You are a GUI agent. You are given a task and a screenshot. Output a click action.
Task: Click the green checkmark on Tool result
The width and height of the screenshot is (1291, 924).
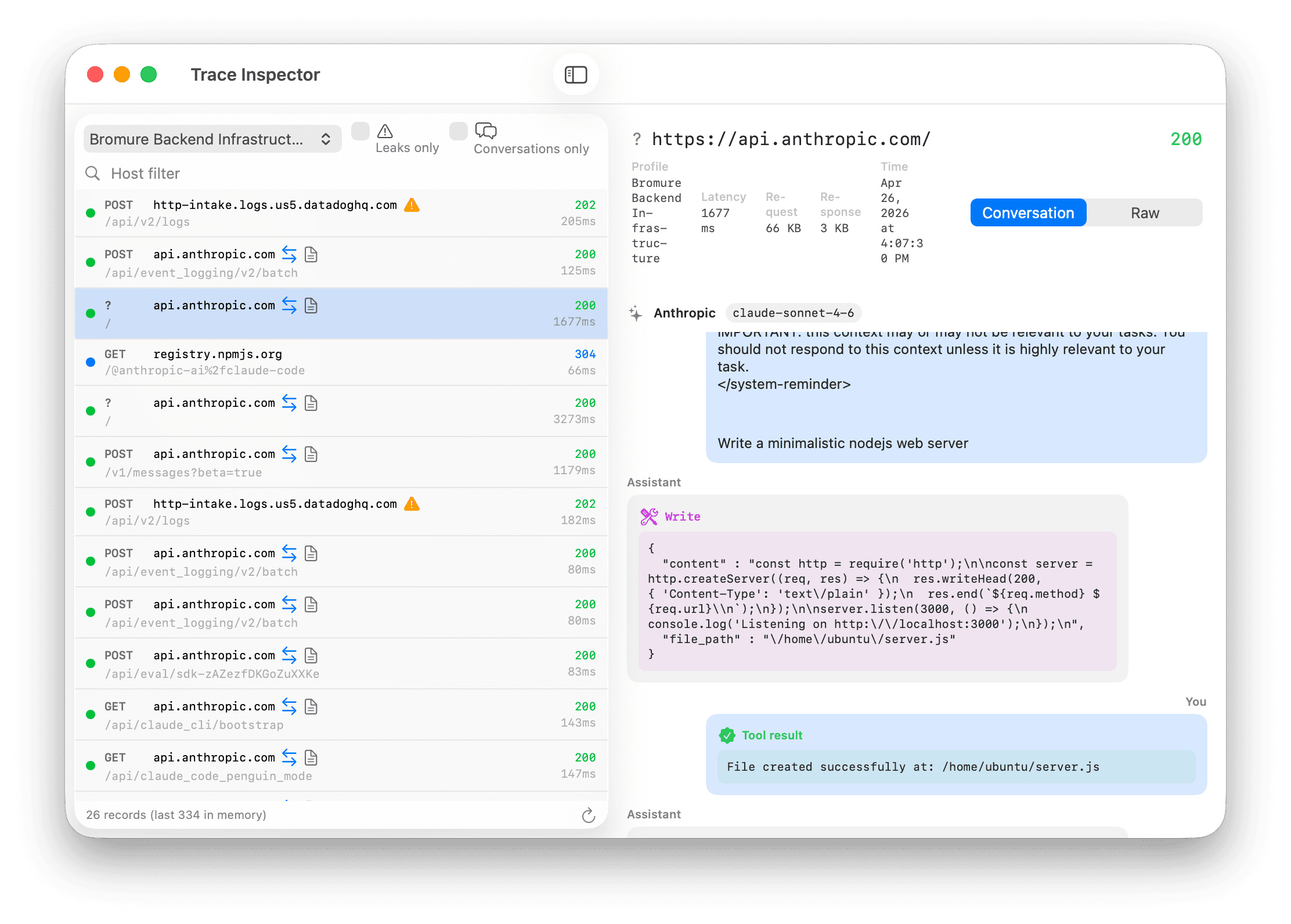pyautogui.click(x=727, y=735)
